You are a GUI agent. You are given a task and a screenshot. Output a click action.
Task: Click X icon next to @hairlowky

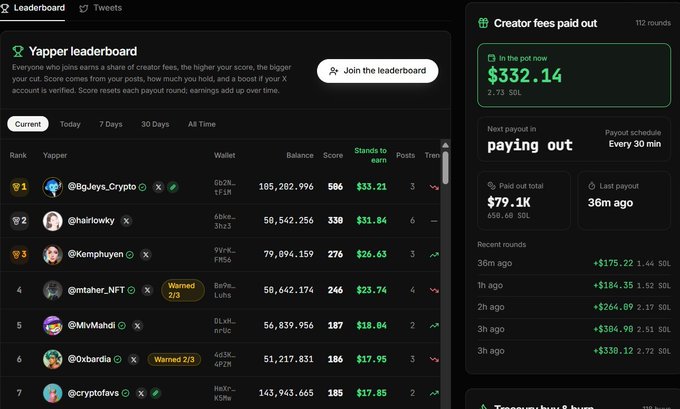pyautogui.click(x=126, y=221)
